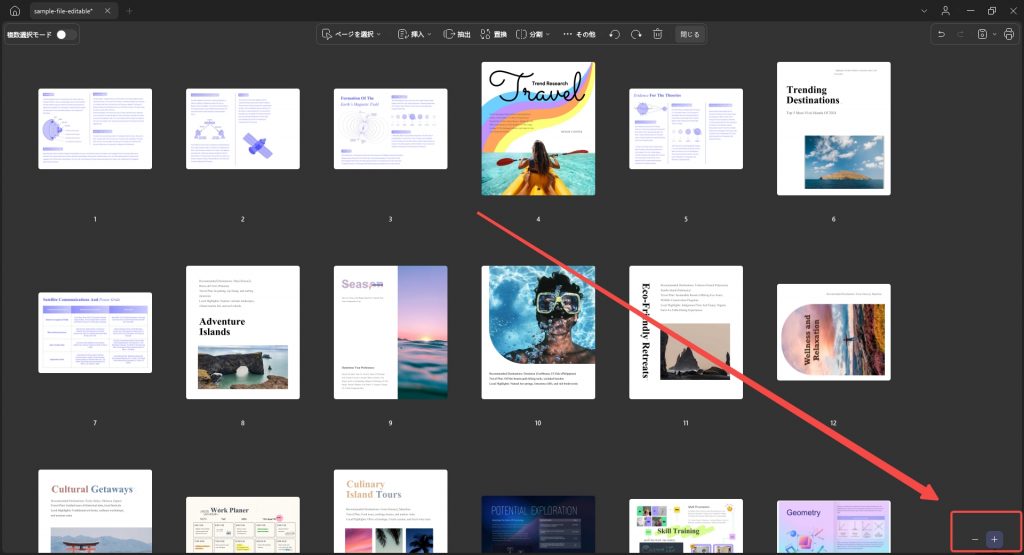The height and width of the screenshot is (555, 1024).
Task: Open the ページを選択 dropdown
Action: 351,35
